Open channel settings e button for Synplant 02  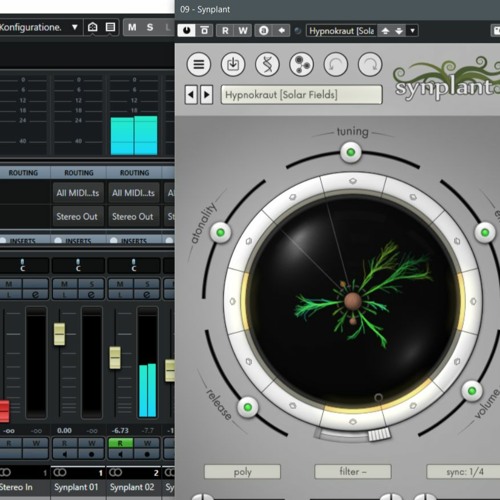(x=147, y=294)
